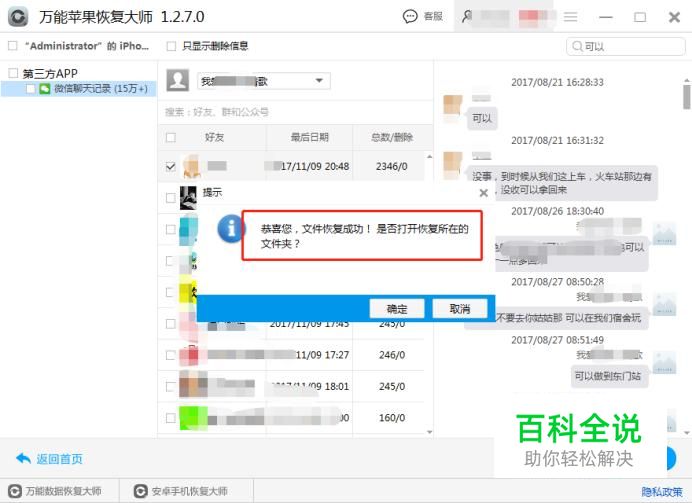Click 客服 label in title bar
This screenshot has width=692, height=503.
pyautogui.click(x=433, y=17)
